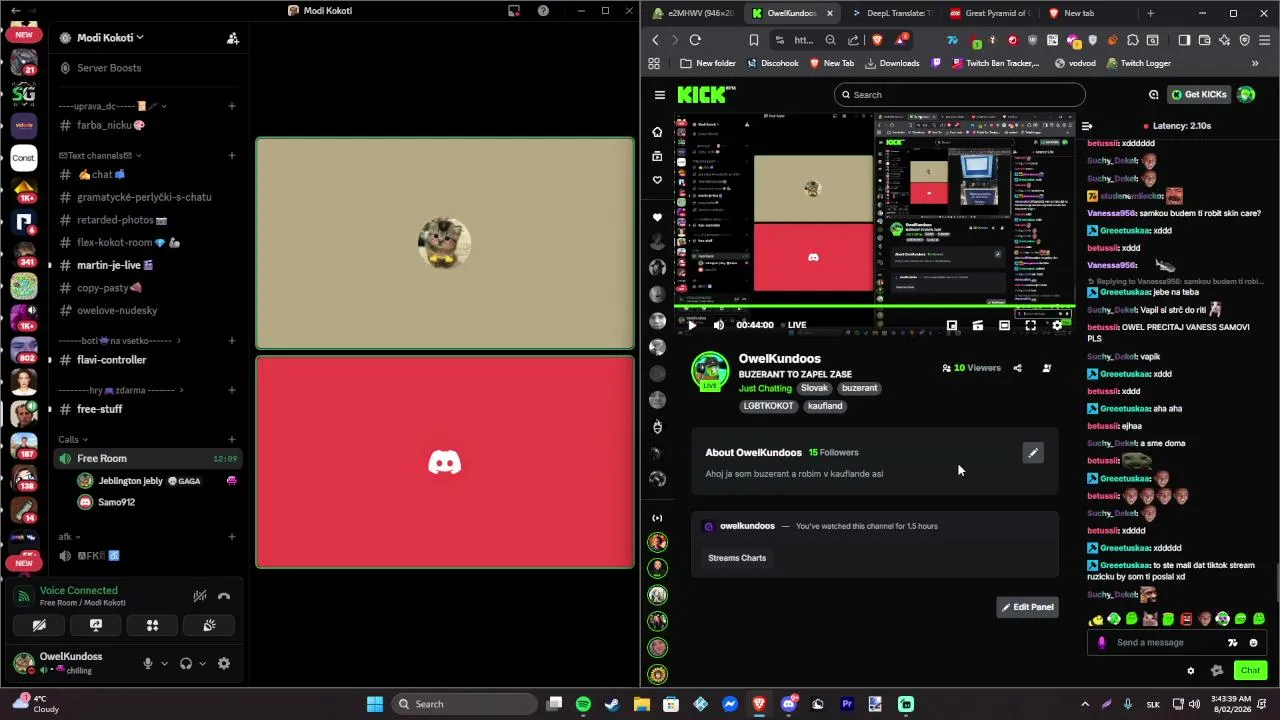This screenshot has width=1280, height=720.
Task: Click the Brave Shields lion icon
Action: [x=877, y=40]
